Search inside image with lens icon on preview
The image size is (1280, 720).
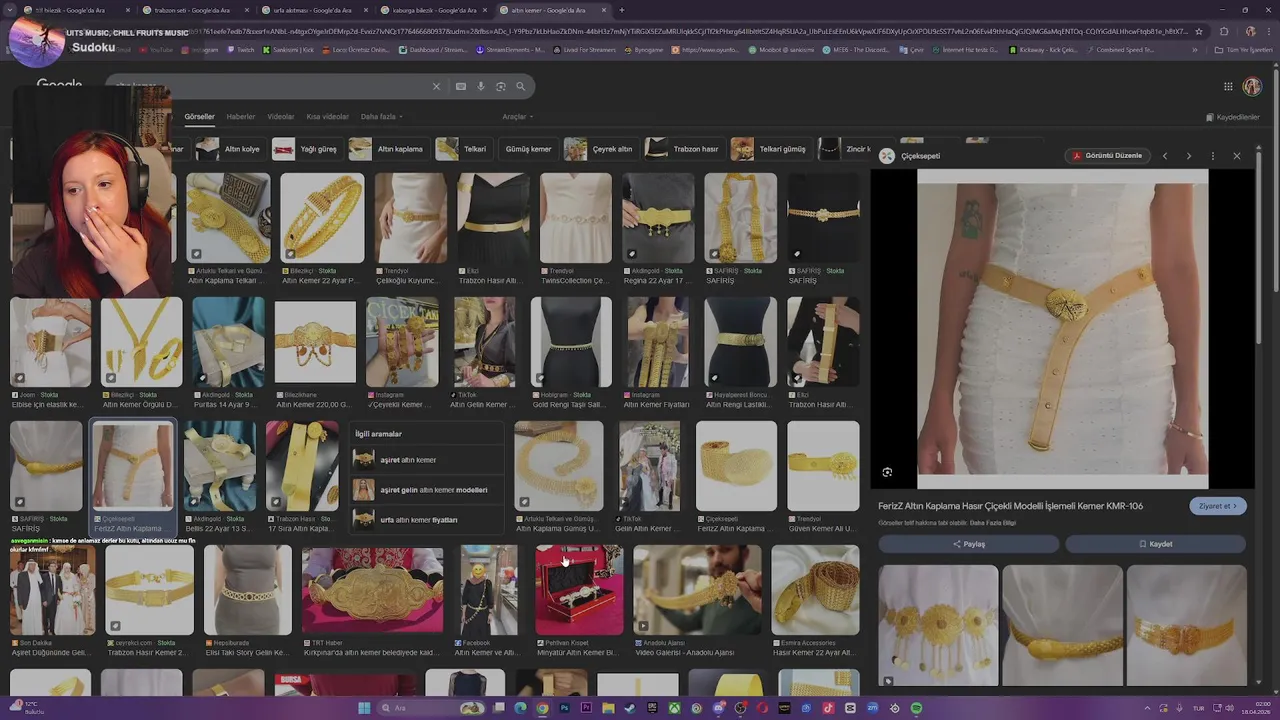point(887,472)
